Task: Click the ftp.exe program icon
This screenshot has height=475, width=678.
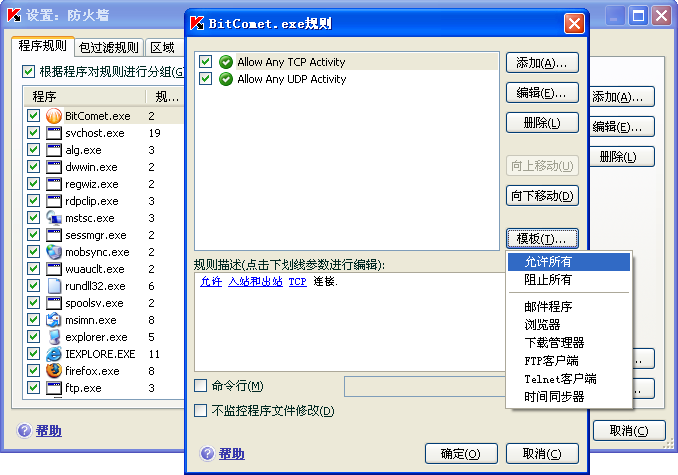Action: click(54, 388)
